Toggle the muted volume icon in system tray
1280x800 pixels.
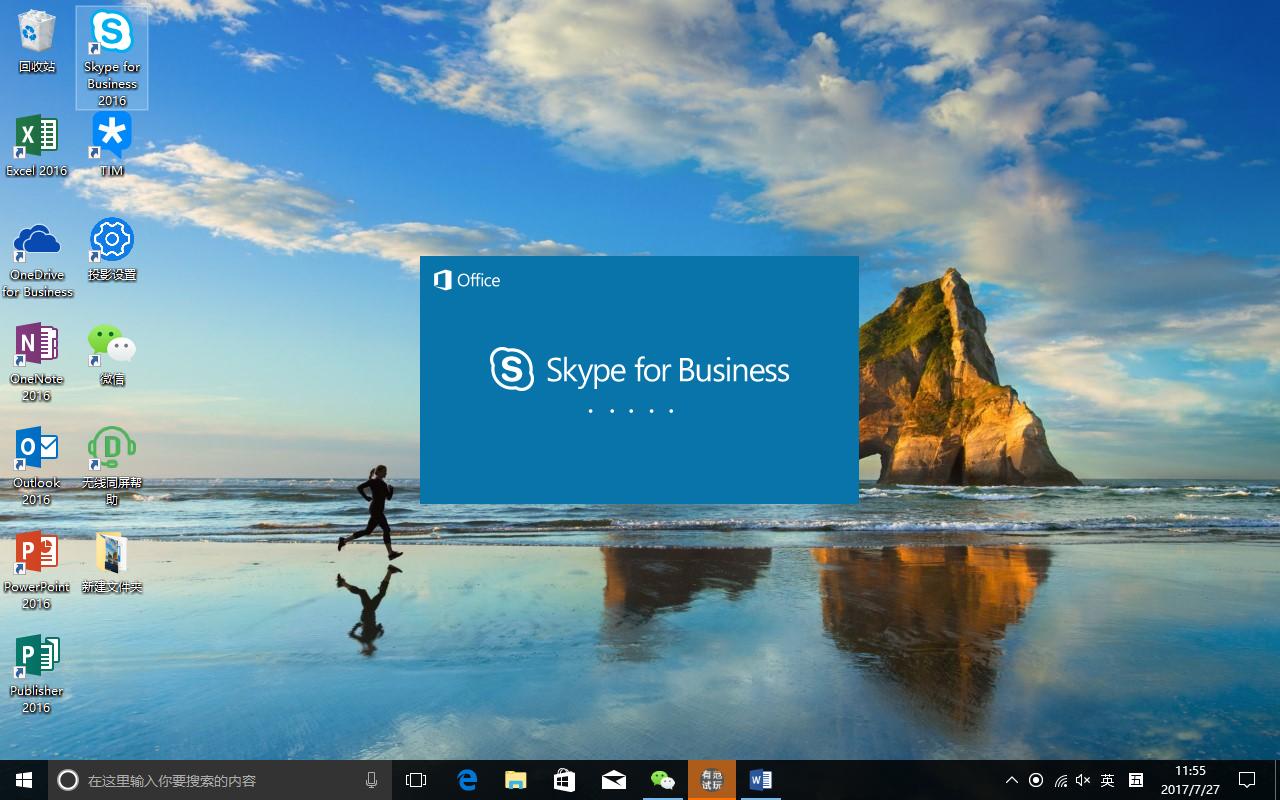(x=1083, y=780)
